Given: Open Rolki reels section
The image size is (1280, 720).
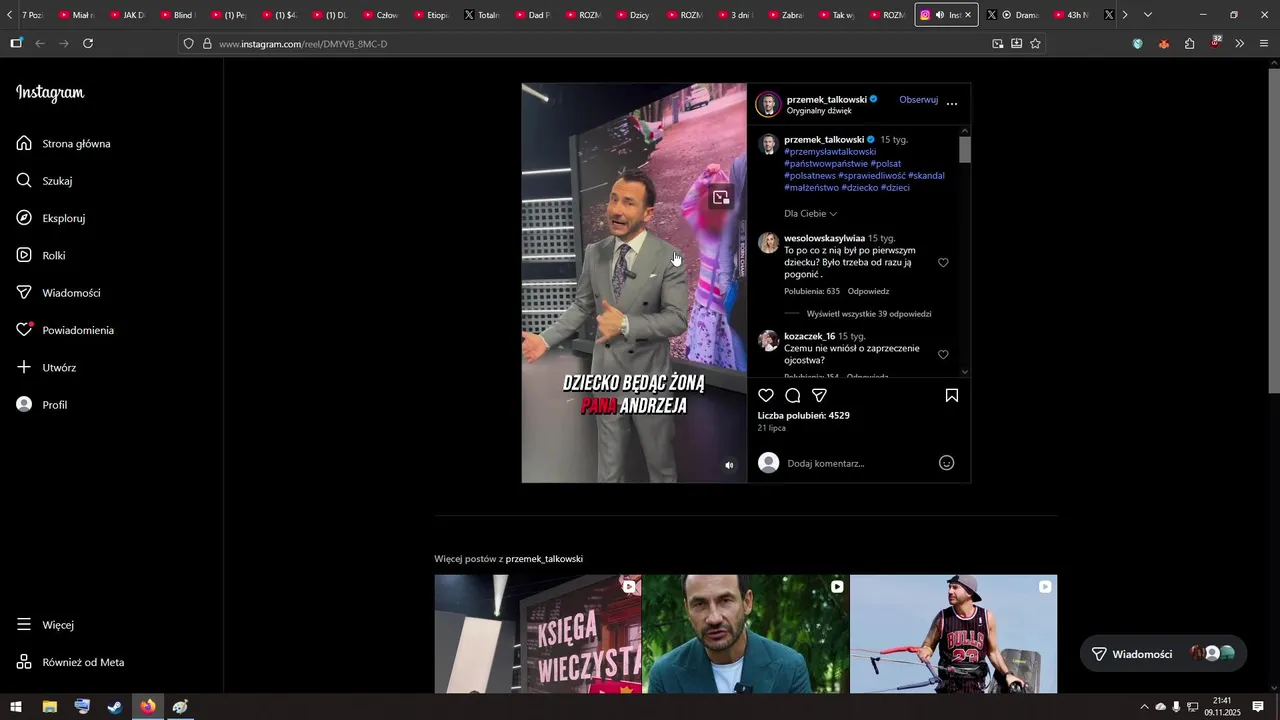Looking at the screenshot, I should 41,256.
